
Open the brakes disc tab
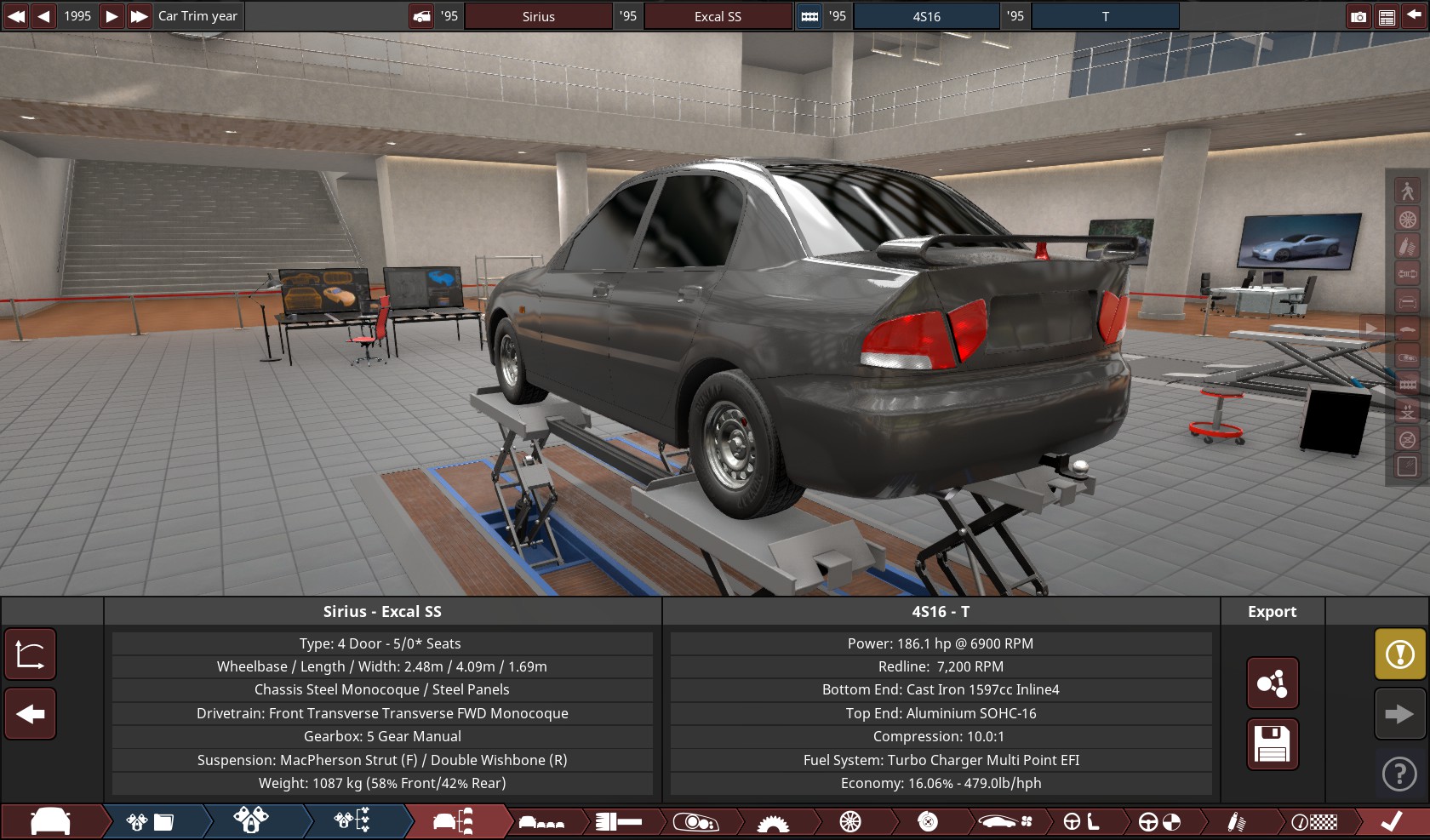pos(928,822)
